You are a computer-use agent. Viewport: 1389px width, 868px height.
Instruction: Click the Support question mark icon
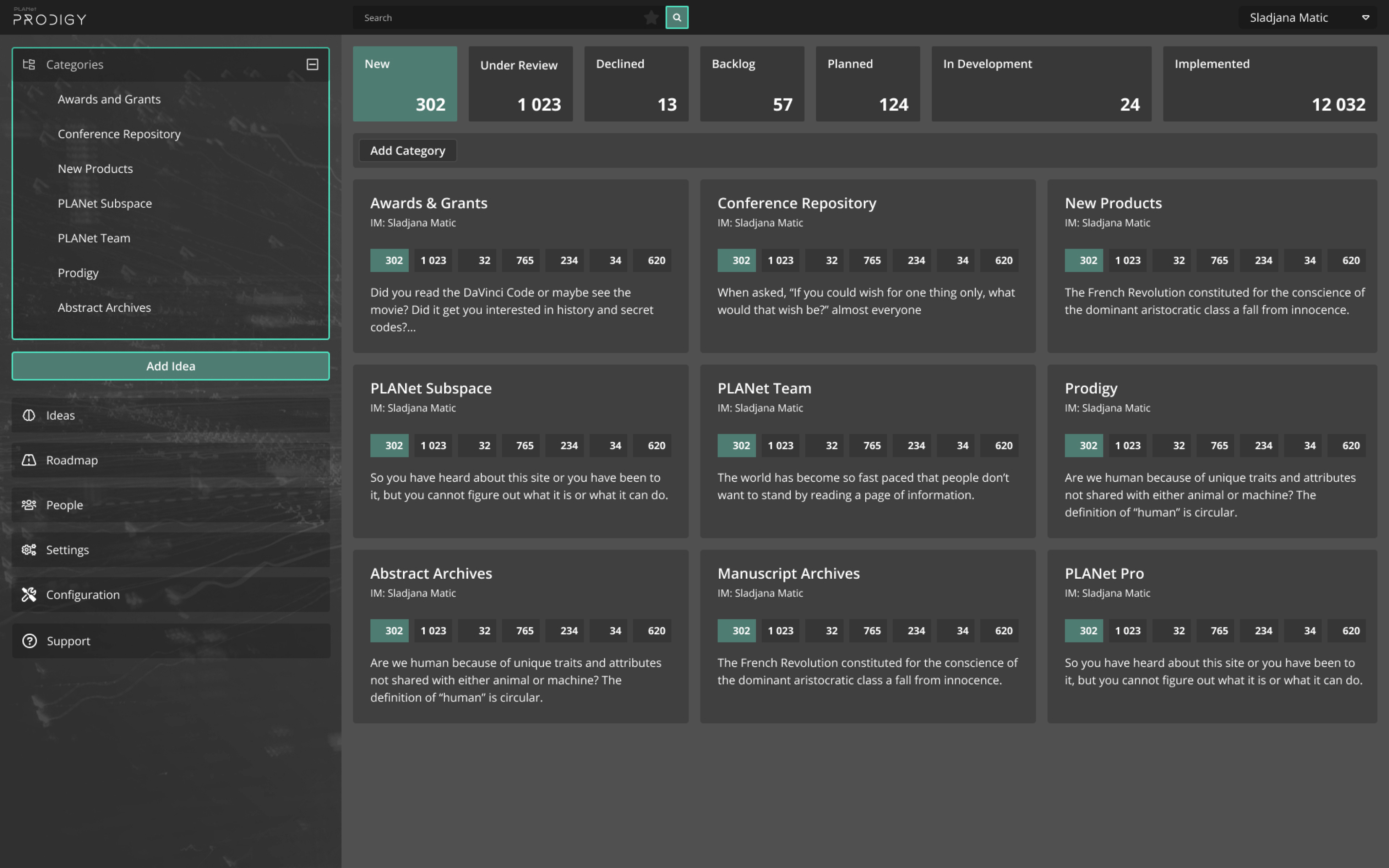(x=29, y=641)
